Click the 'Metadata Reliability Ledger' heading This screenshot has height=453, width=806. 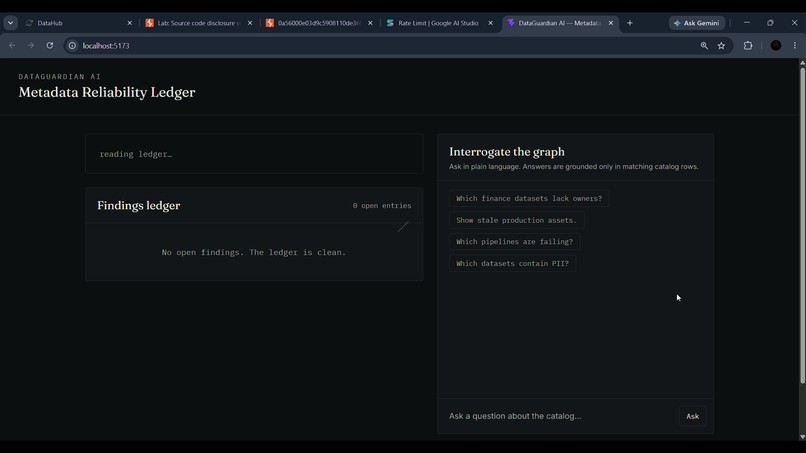(x=107, y=92)
